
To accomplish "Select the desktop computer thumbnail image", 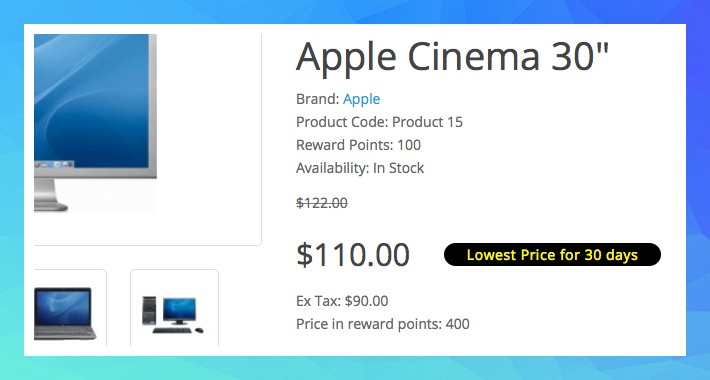I will [x=173, y=315].
